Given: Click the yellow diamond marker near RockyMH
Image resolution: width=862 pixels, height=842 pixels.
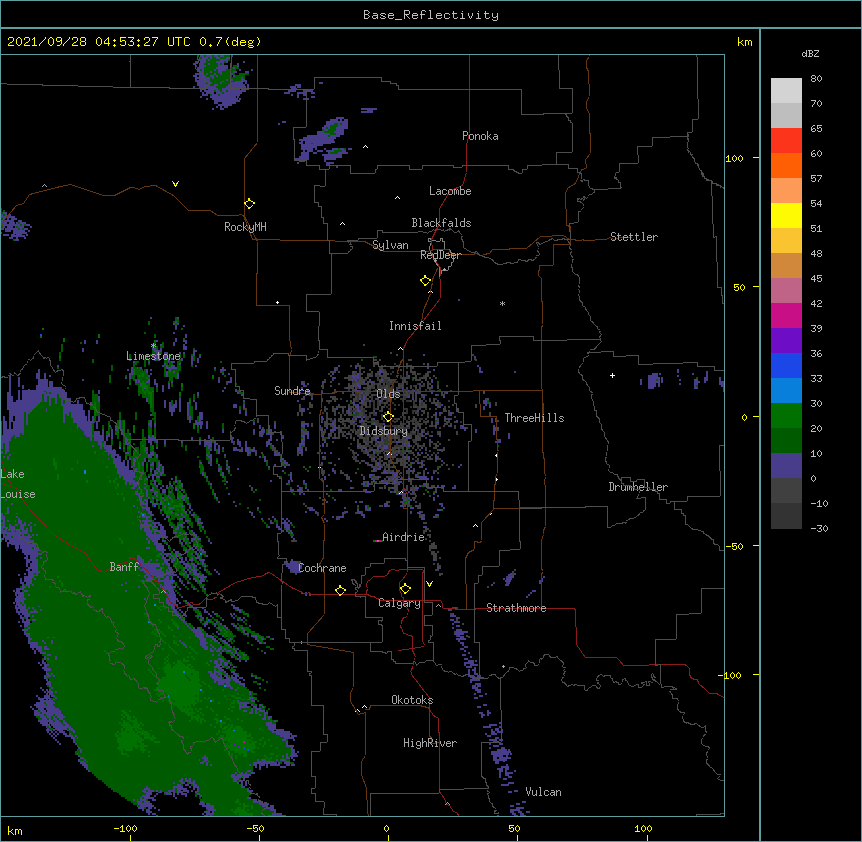Looking at the screenshot, I should click(249, 203).
